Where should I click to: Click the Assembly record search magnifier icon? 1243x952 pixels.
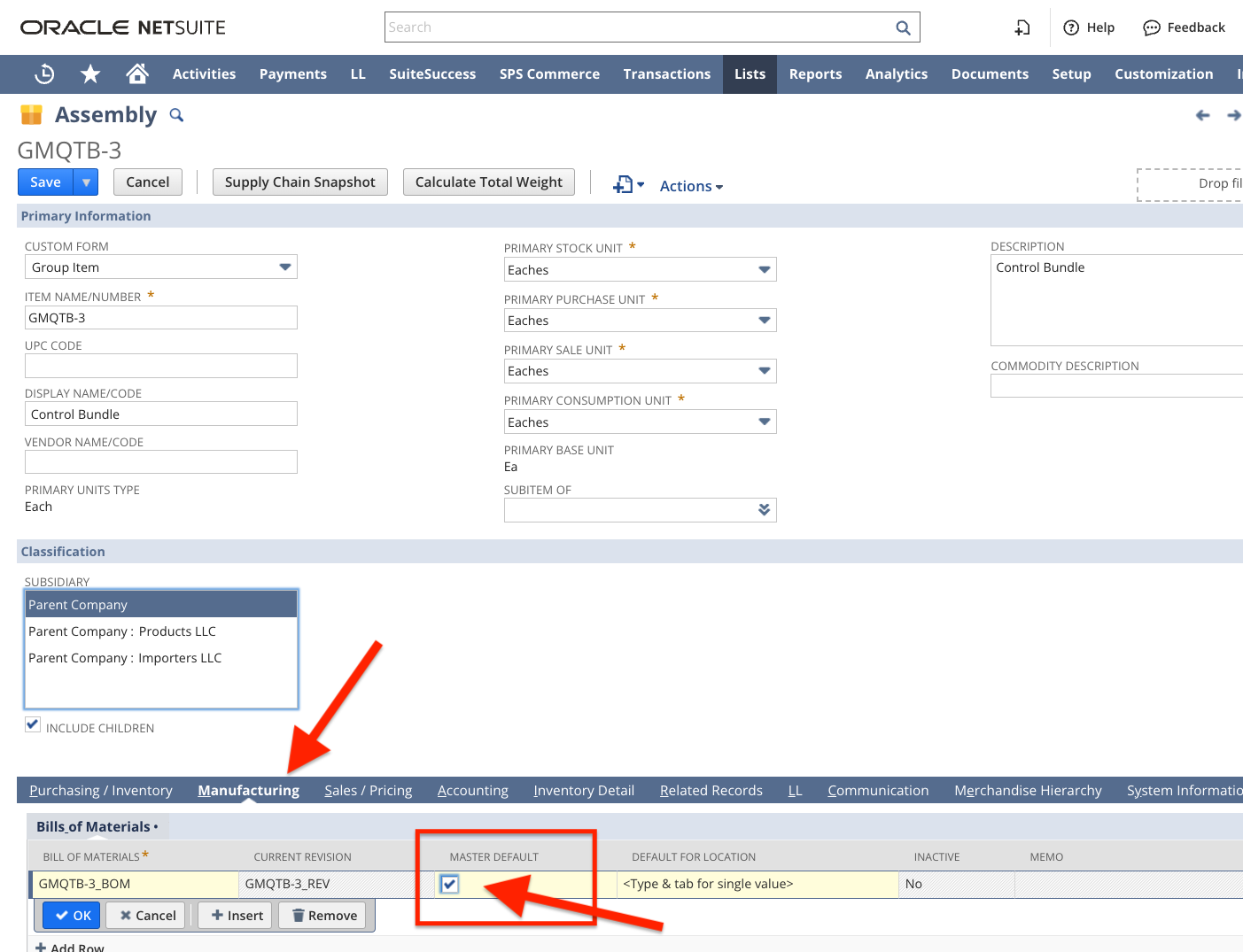pos(176,115)
